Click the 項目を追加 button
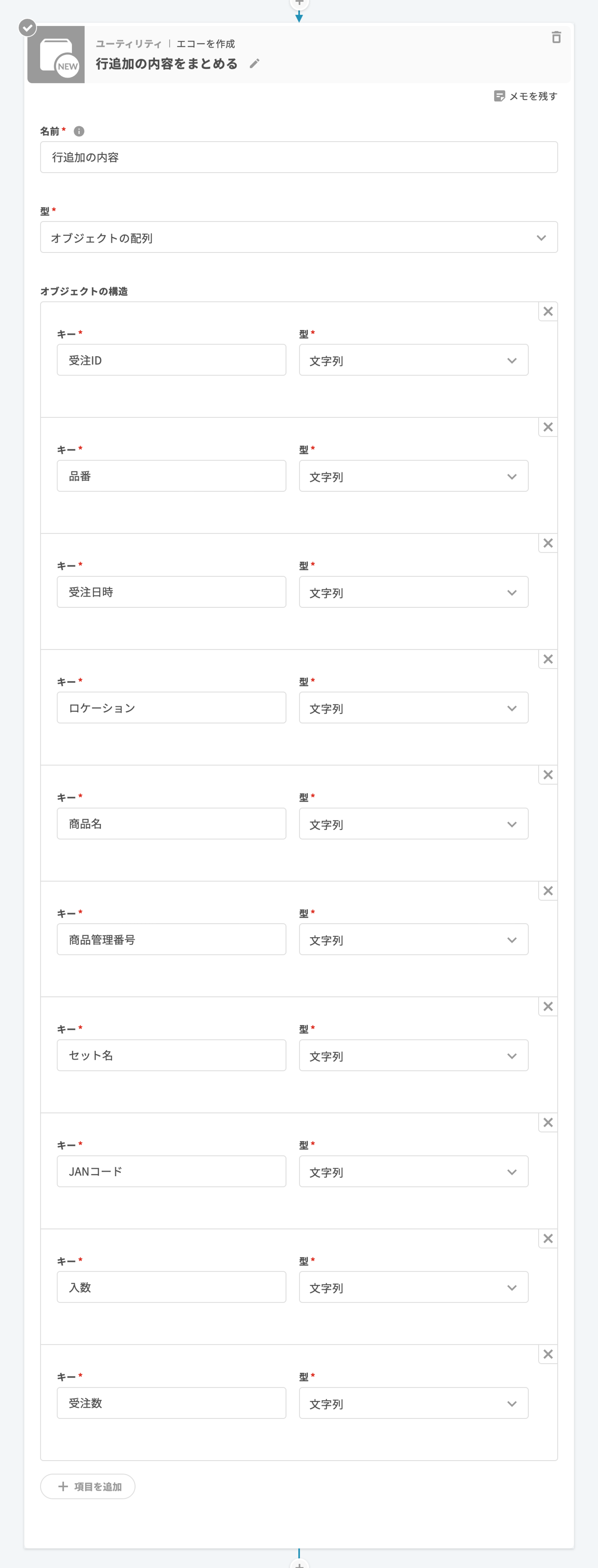Image resolution: width=598 pixels, height=1568 pixels. point(88,1486)
